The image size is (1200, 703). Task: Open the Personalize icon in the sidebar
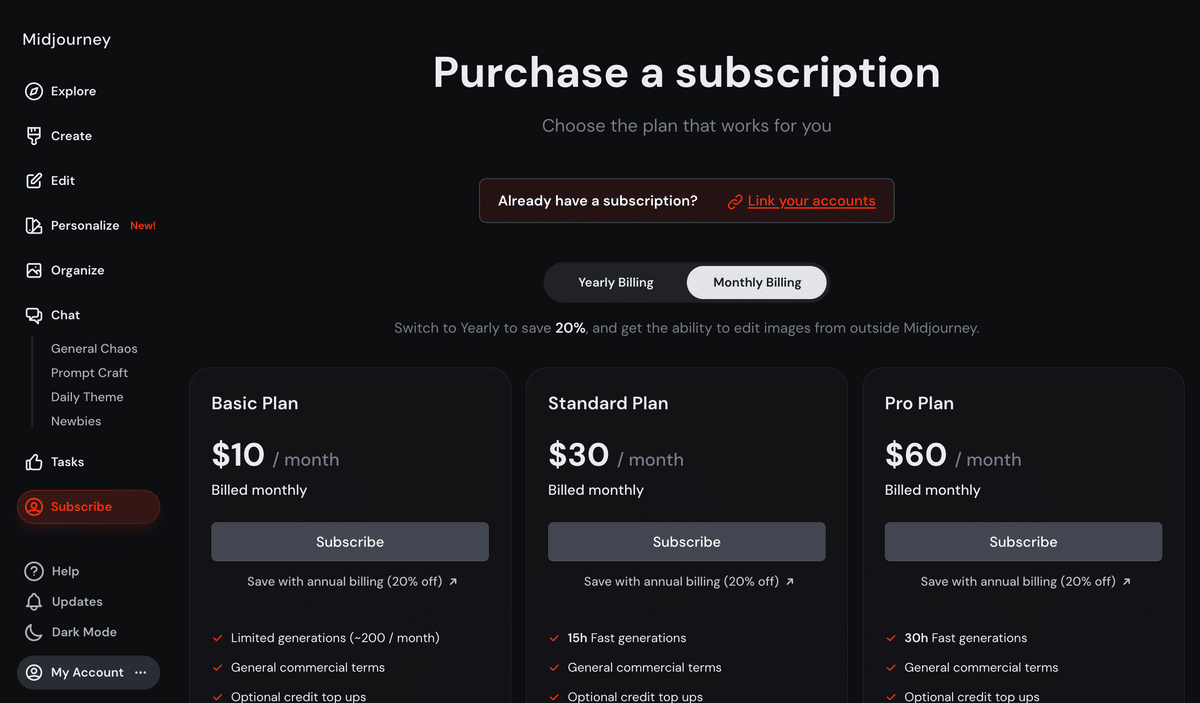click(x=34, y=226)
